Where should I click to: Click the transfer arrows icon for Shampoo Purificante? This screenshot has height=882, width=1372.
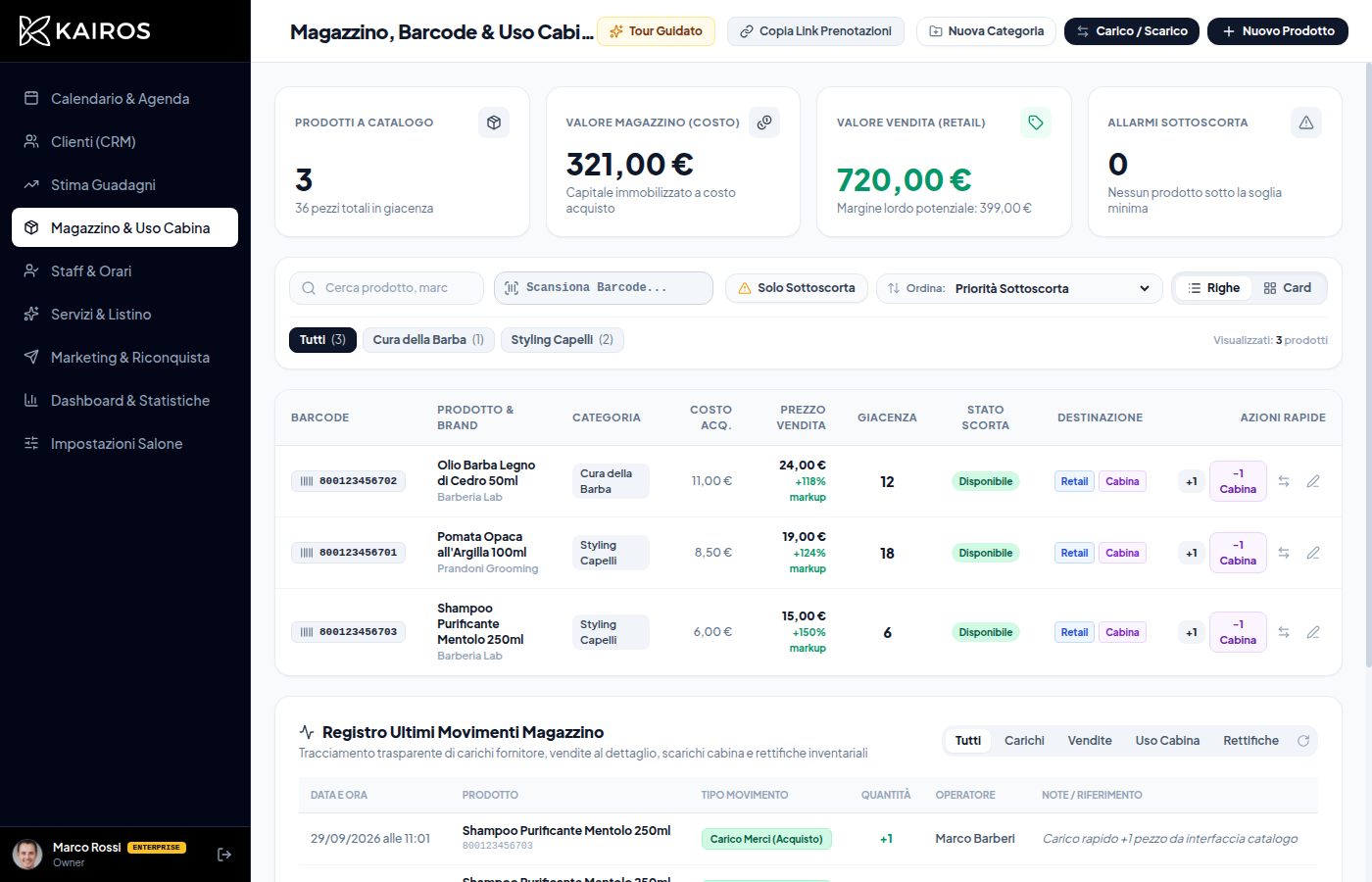[1284, 632]
